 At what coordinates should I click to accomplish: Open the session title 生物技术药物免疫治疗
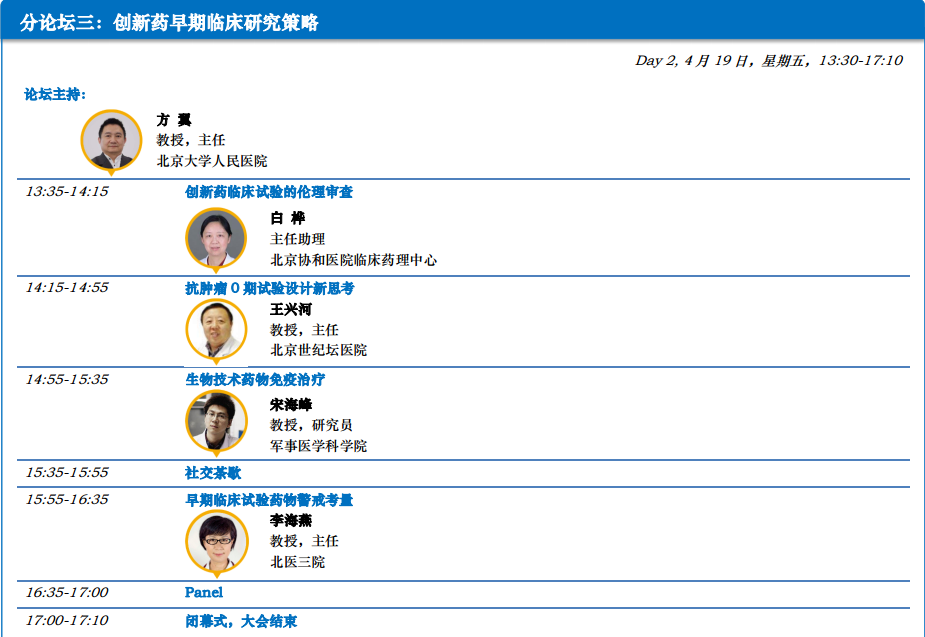[255, 379]
